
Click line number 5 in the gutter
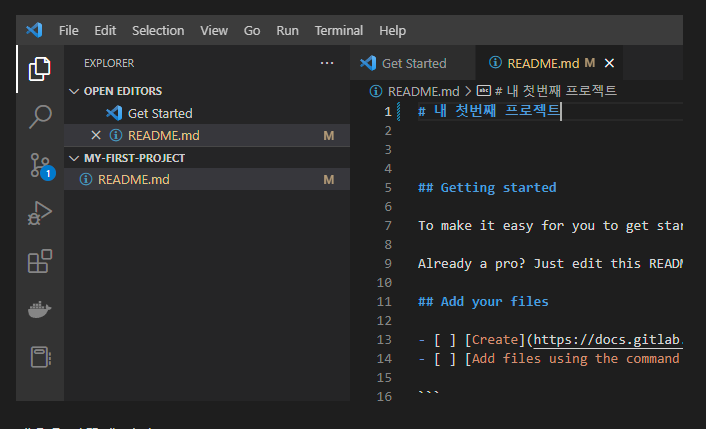click(x=388, y=188)
